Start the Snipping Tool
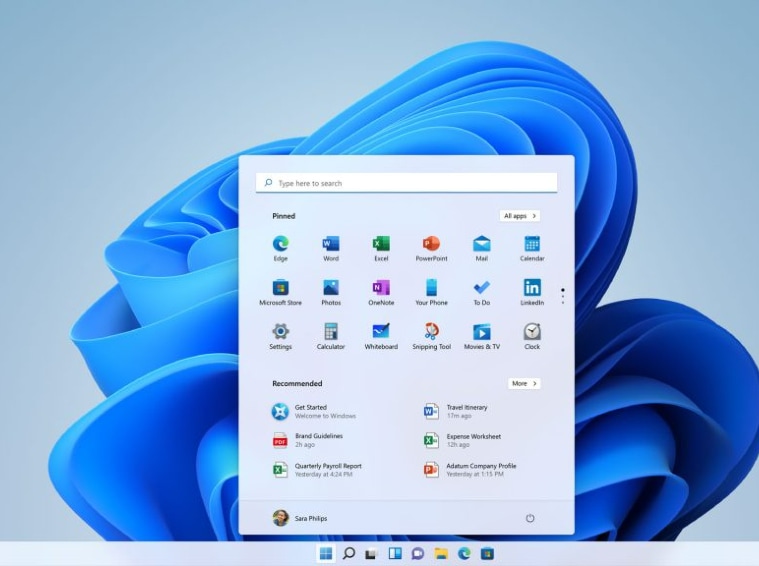Screen dimensions: 759x566 coord(431,337)
